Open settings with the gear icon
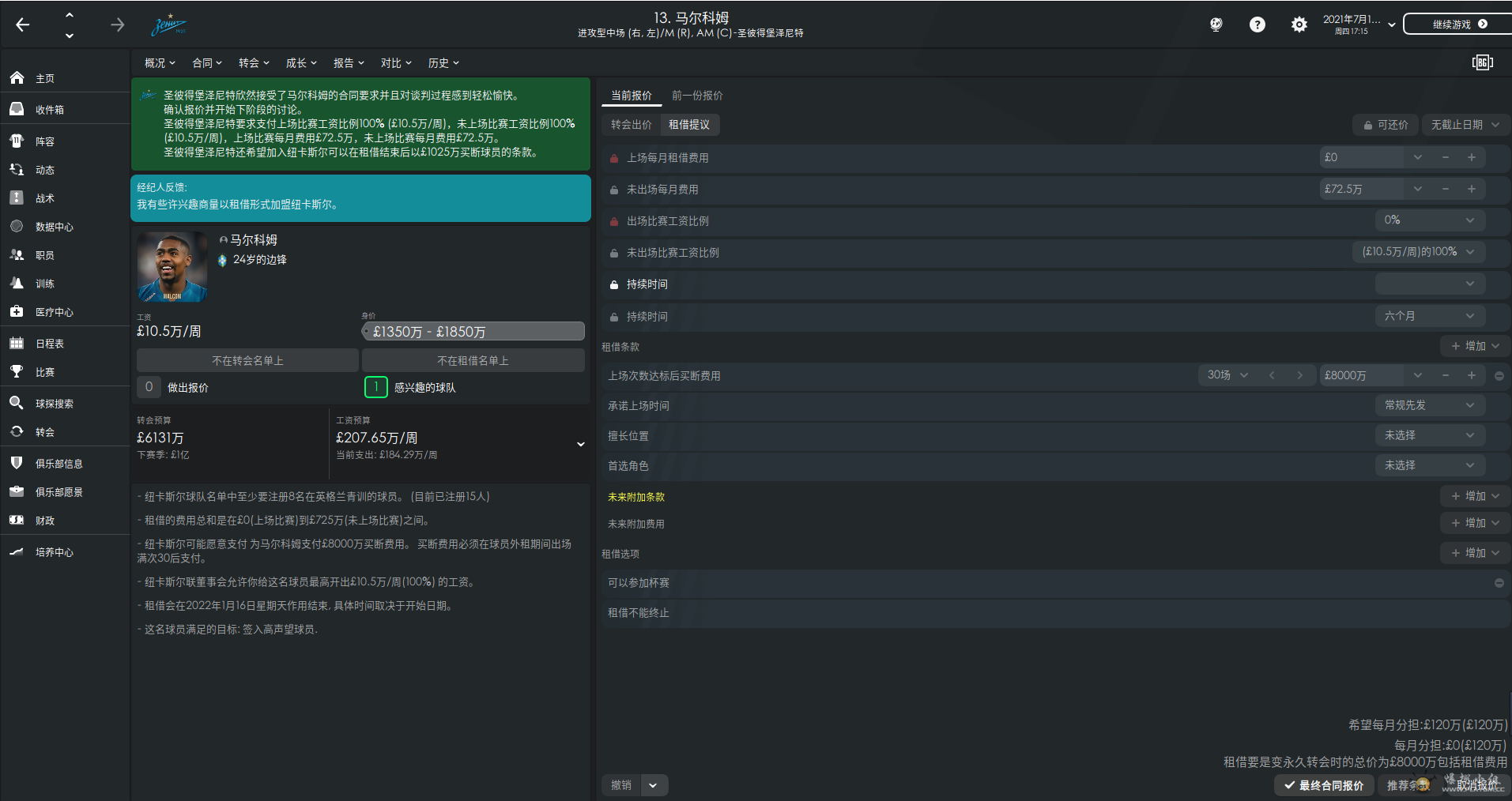Image resolution: width=1512 pixels, height=801 pixels. [1299, 24]
